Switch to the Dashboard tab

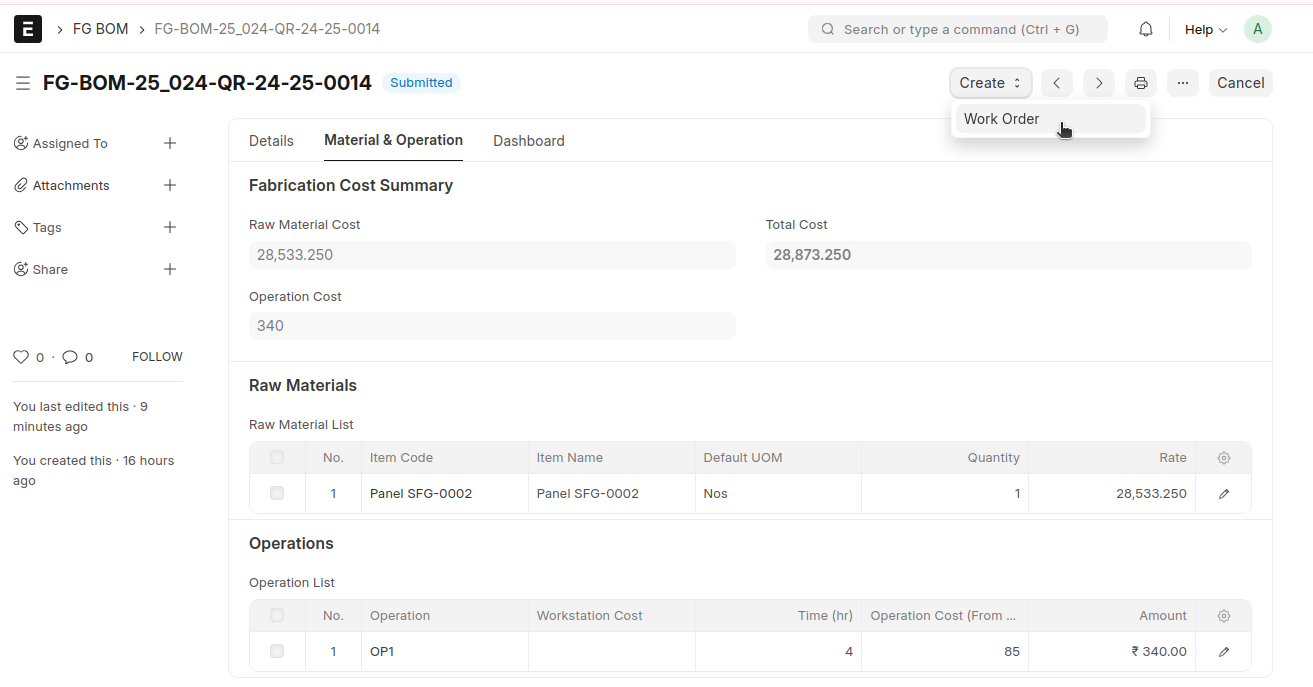(528, 141)
